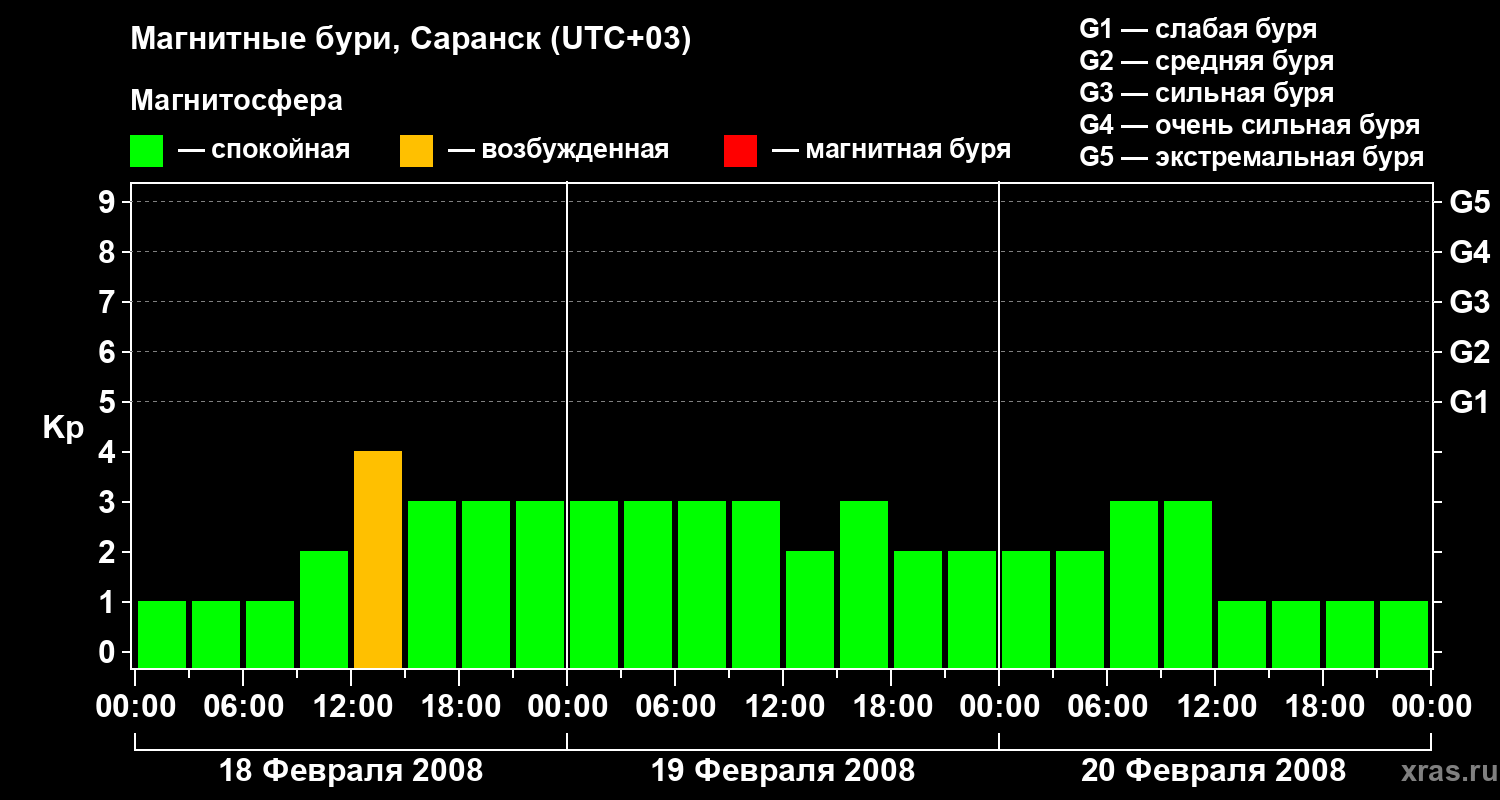Click the '18:00' time label above 20 Февраля
The image size is (1500, 800).
1323,707
